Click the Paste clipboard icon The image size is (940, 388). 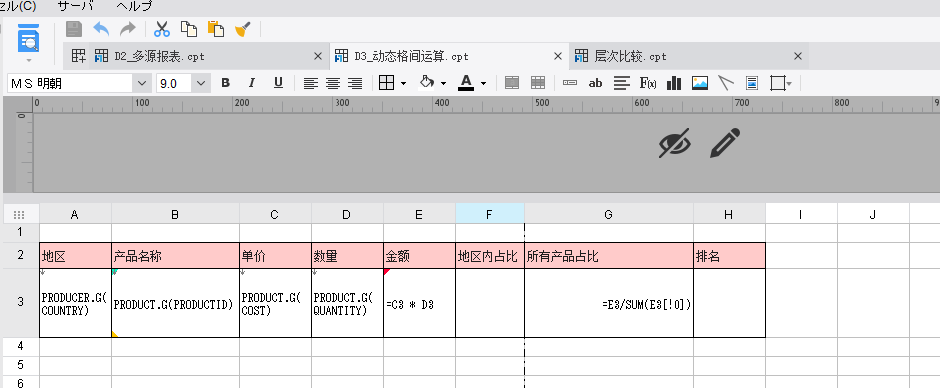[216, 29]
